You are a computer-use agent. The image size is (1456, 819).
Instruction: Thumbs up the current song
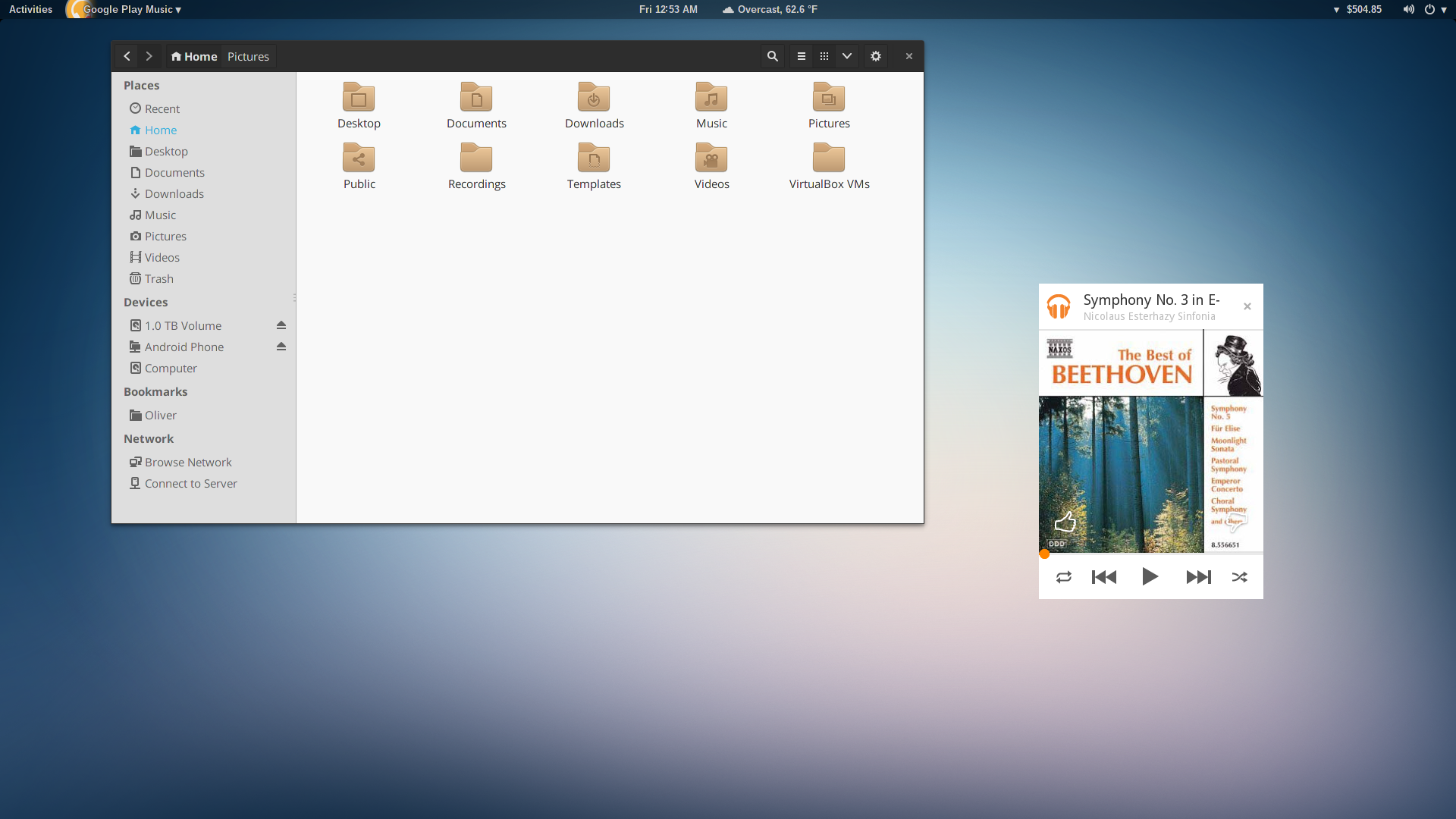(x=1065, y=522)
